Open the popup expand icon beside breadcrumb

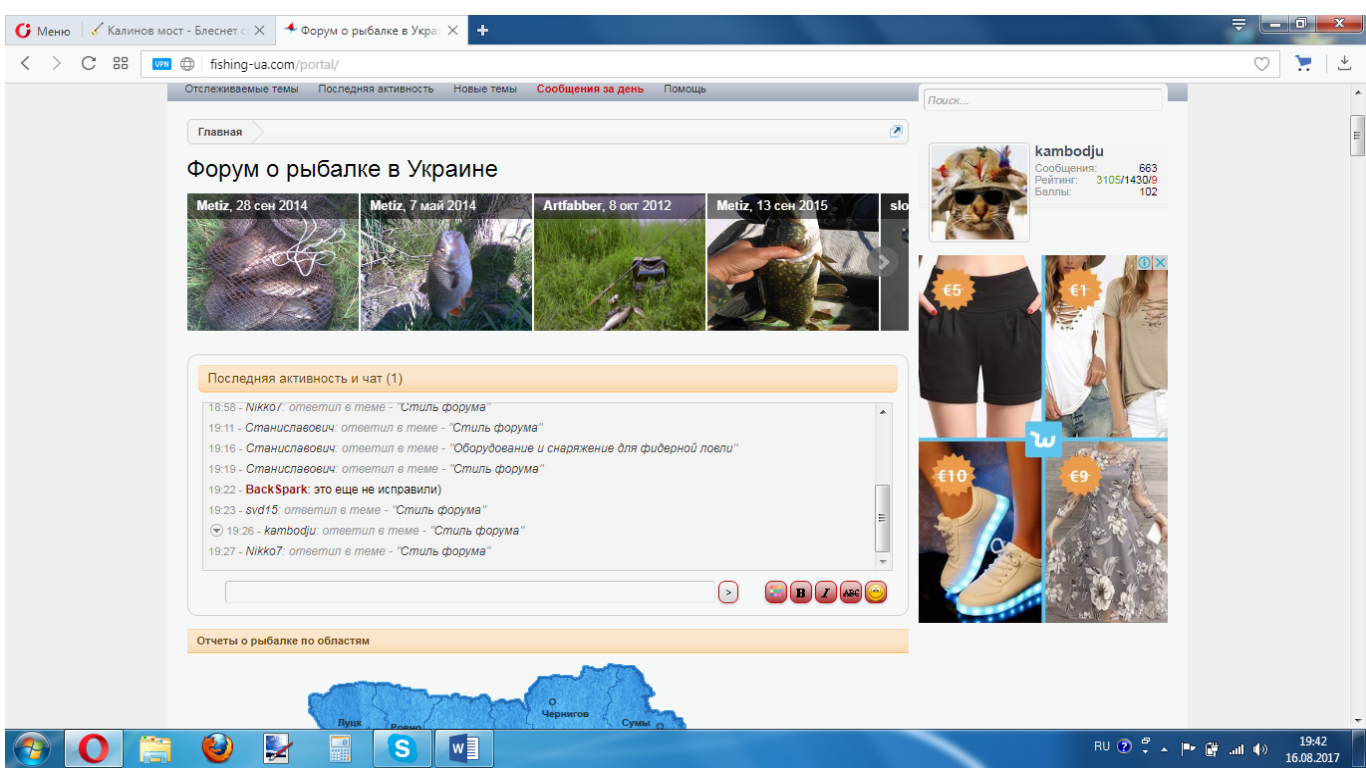896,132
